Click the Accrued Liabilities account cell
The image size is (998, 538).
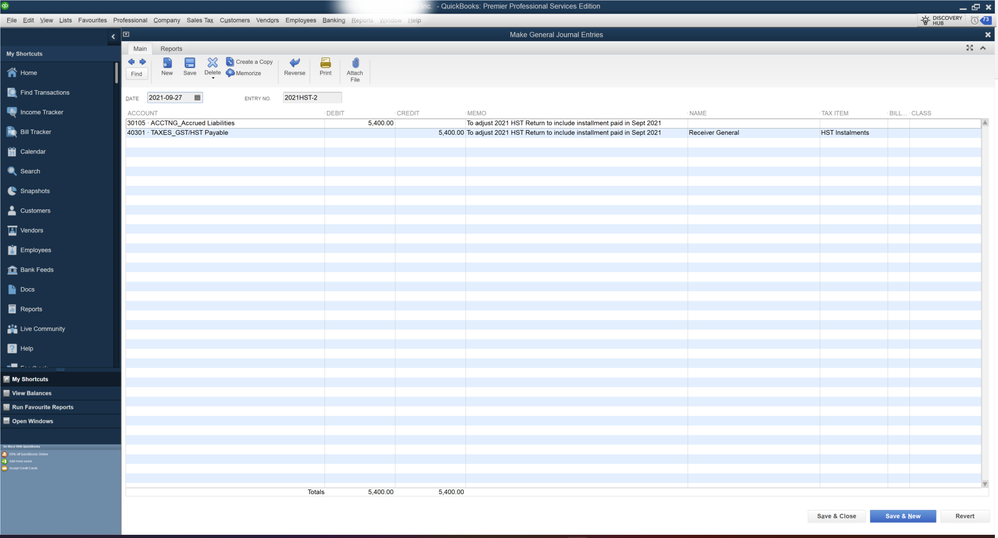[225, 123]
